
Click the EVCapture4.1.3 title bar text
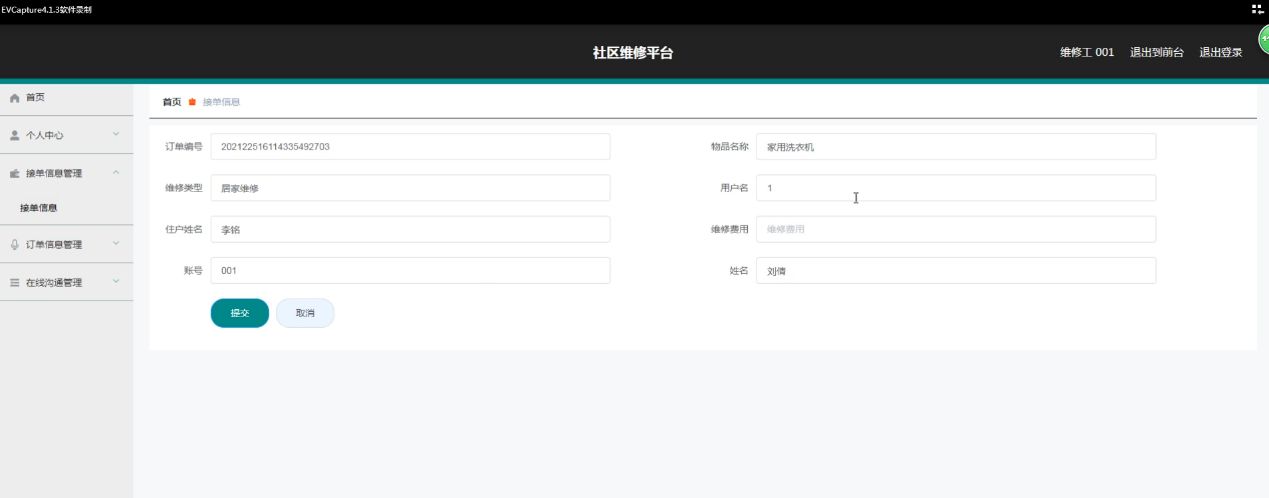[47, 10]
